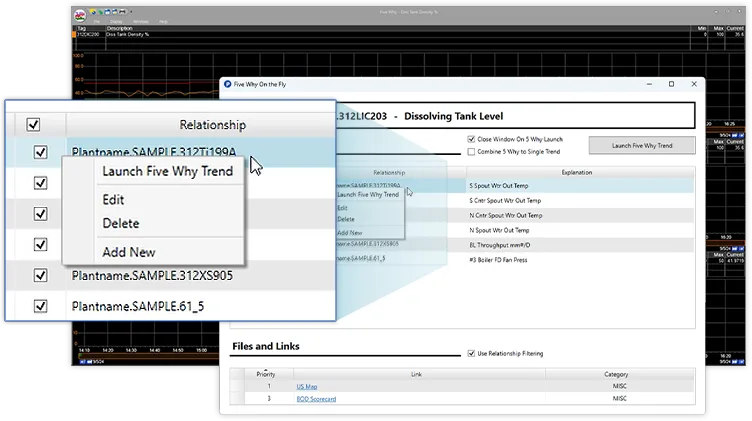Choose Launch Five Why Trend from context menu
The height and width of the screenshot is (421, 752).
pos(167,171)
